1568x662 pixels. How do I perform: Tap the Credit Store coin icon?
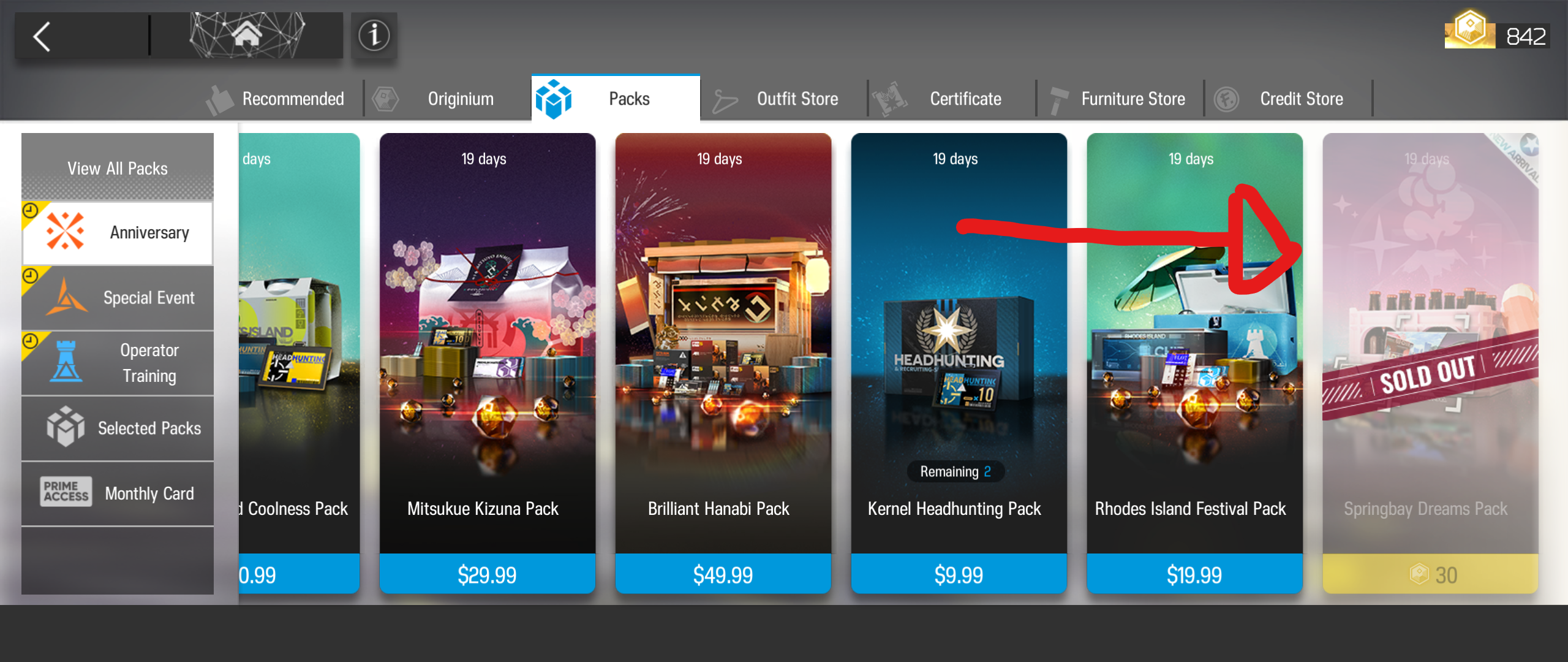tap(1227, 99)
